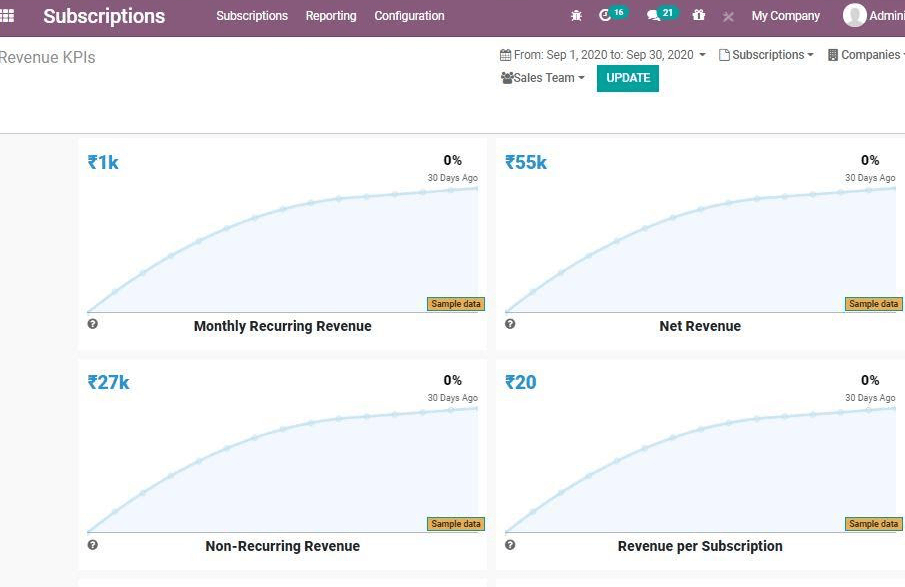Viewport: 905px width, 587px height.
Task: Click 0% change on Net Revenue card
Action: [x=870, y=160]
